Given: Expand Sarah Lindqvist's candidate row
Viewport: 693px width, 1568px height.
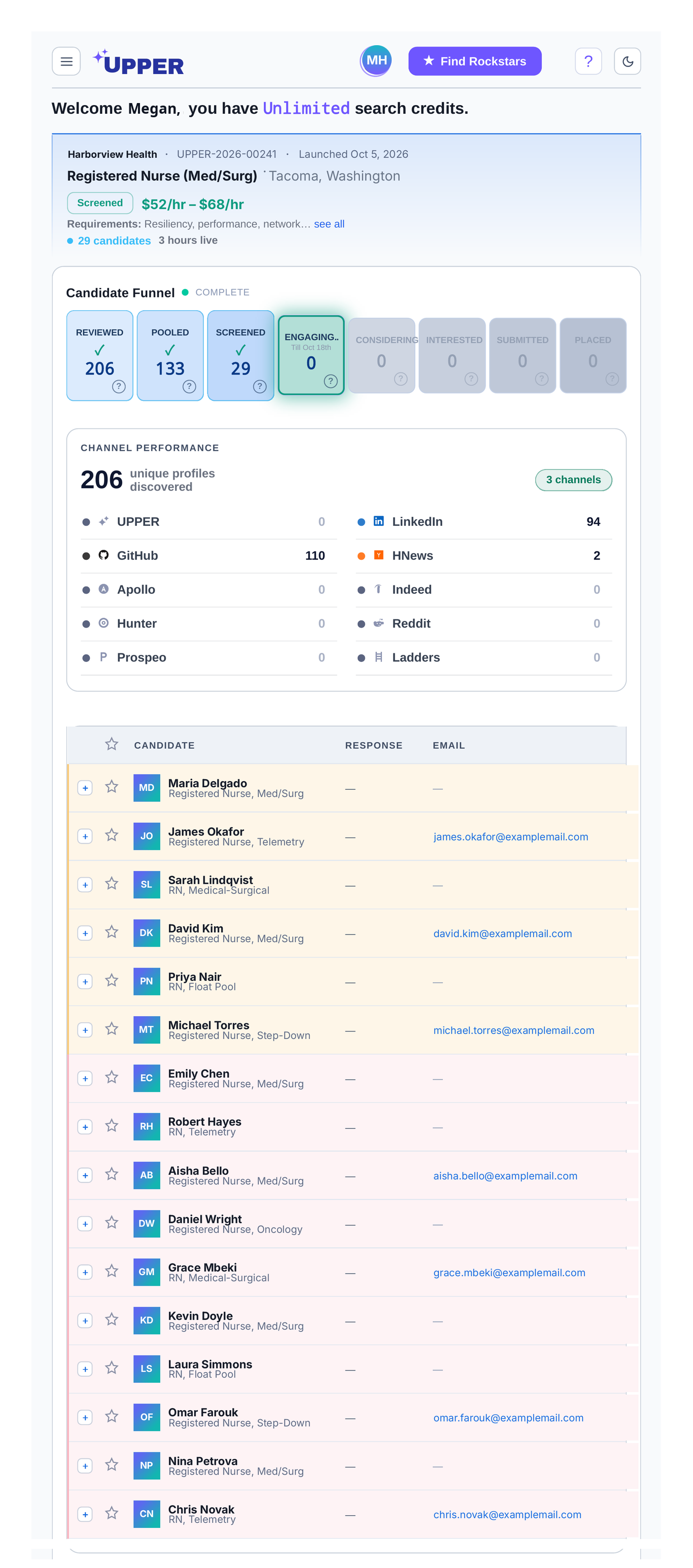Looking at the screenshot, I should 85,885.
